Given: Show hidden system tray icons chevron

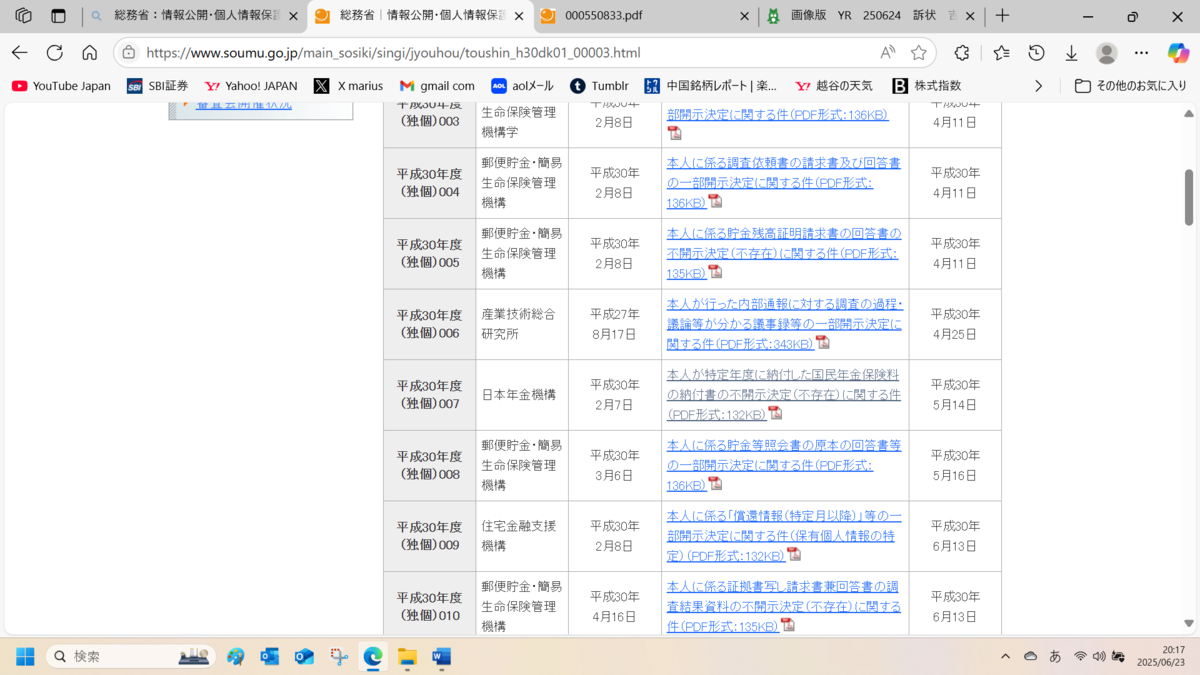Looking at the screenshot, I should [1005, 656].
